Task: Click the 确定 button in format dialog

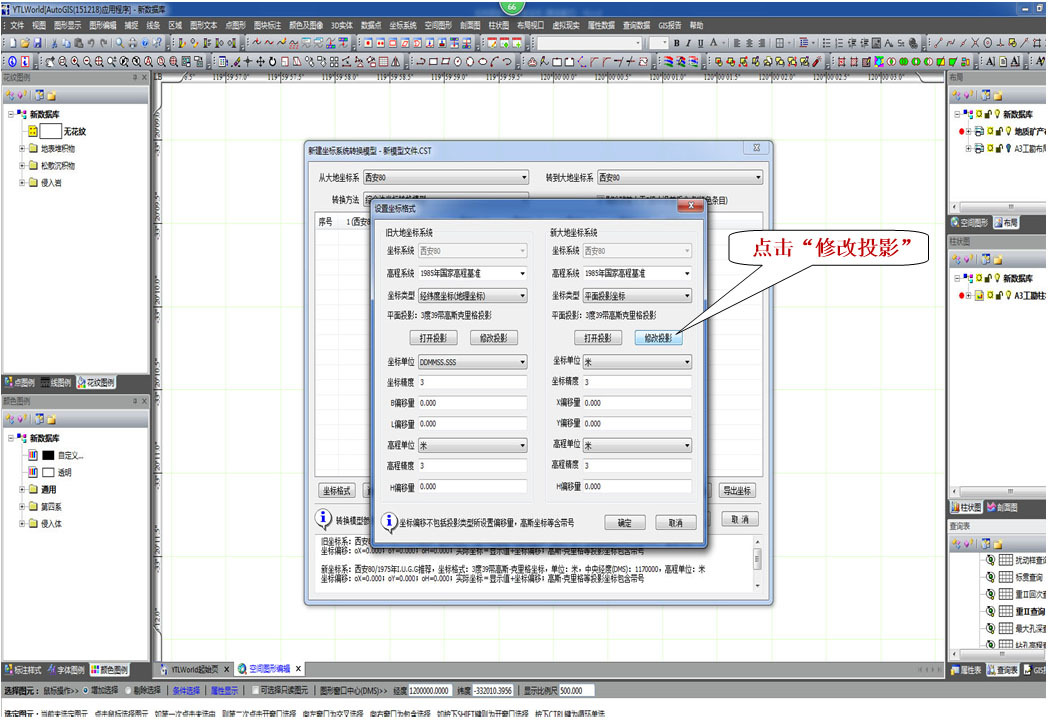Action: click(624, 523)
